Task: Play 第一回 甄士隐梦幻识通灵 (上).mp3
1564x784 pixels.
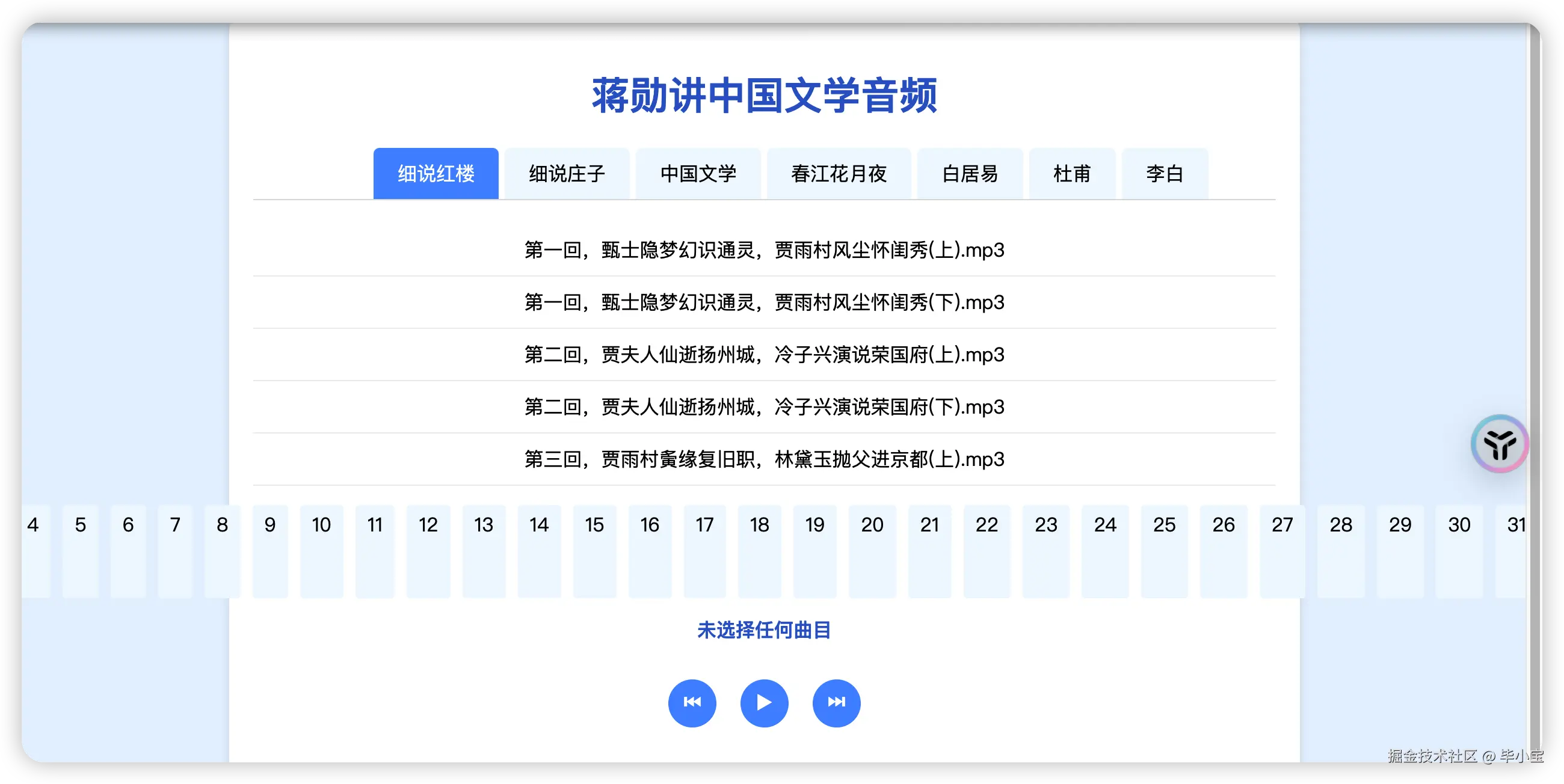Action: [x=764, y=250]
